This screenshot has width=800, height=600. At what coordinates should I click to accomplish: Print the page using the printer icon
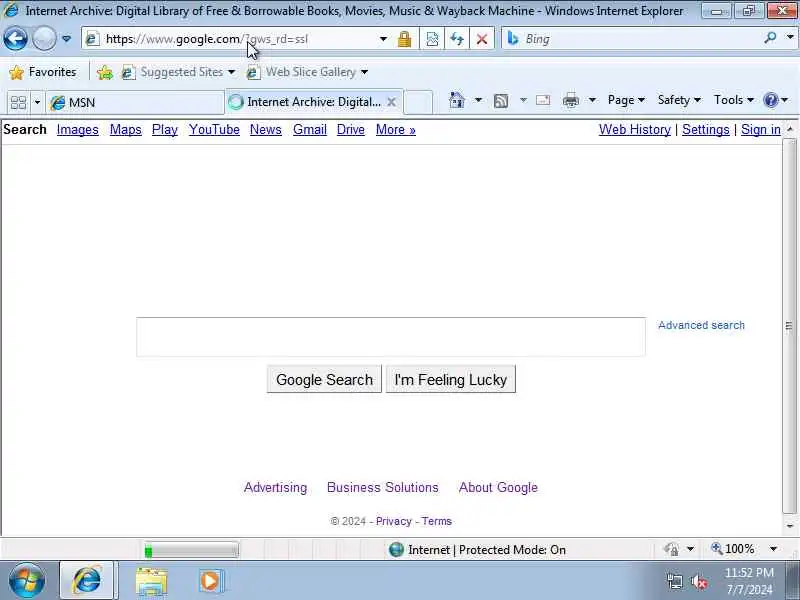[x=570, y=100]
